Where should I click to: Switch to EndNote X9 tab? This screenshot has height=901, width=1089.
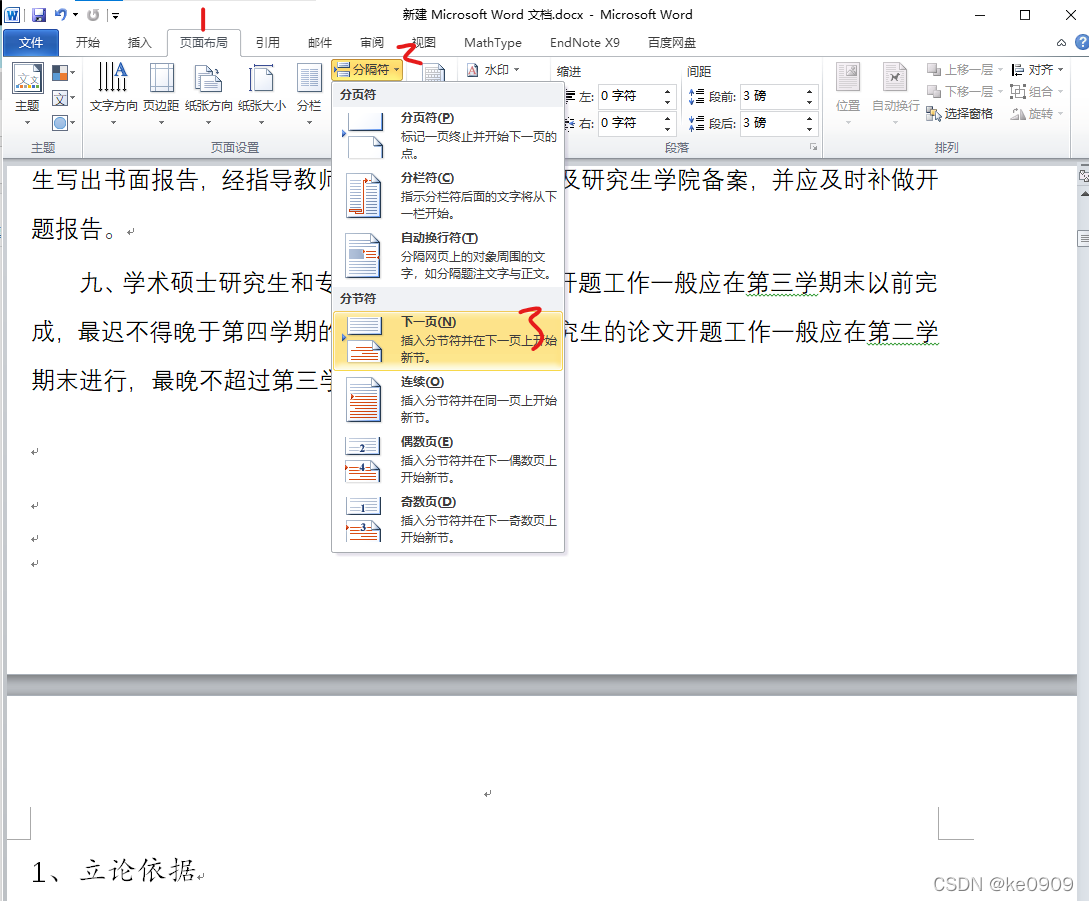(584, 42)
